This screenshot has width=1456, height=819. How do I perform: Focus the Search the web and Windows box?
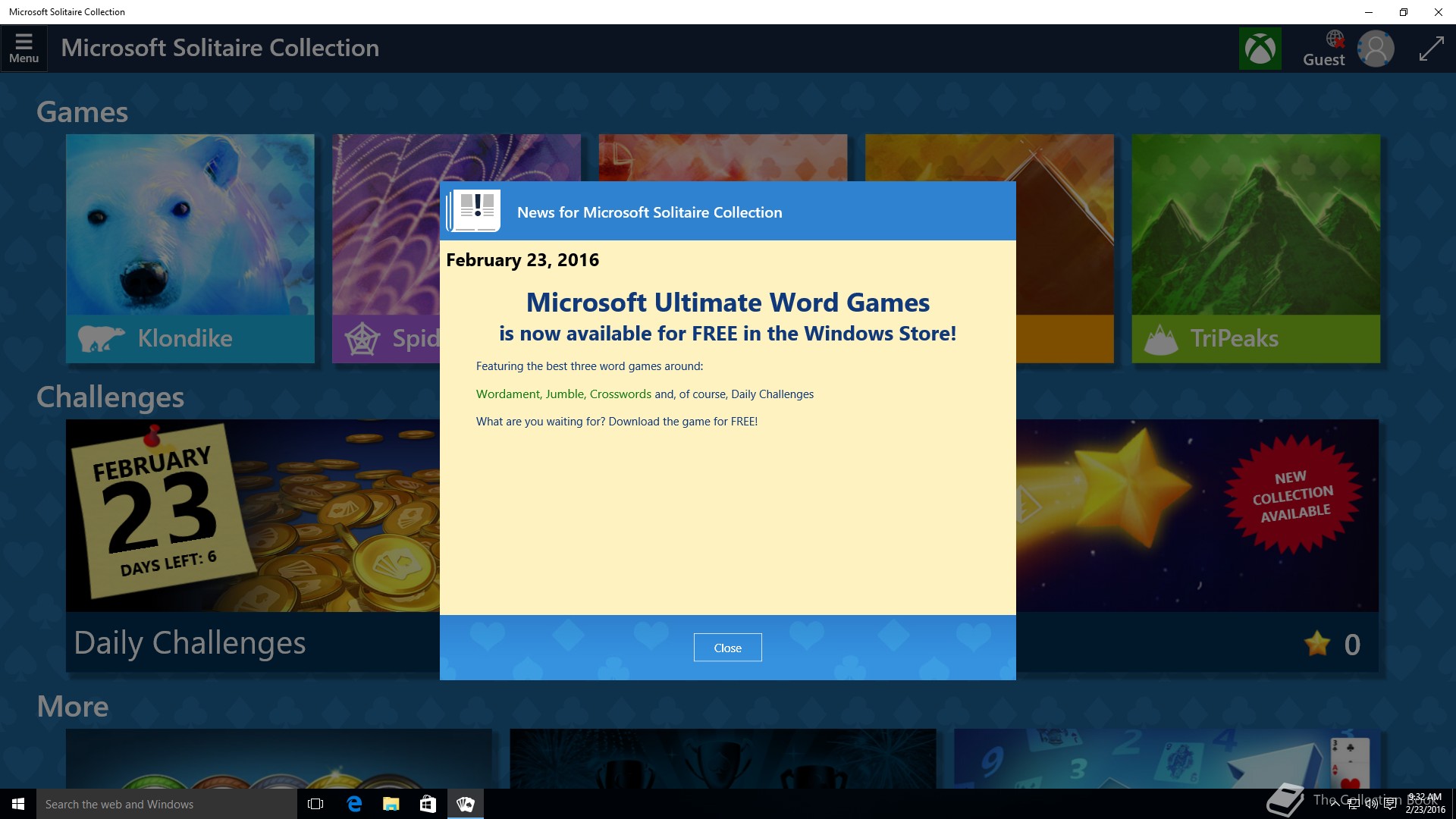(167, 804)
